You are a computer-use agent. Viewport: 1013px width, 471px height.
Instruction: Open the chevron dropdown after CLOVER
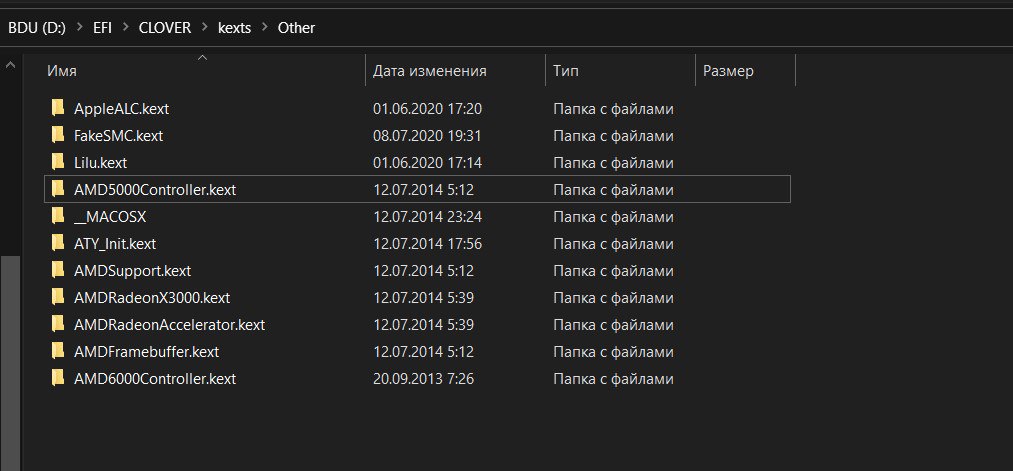204,28
